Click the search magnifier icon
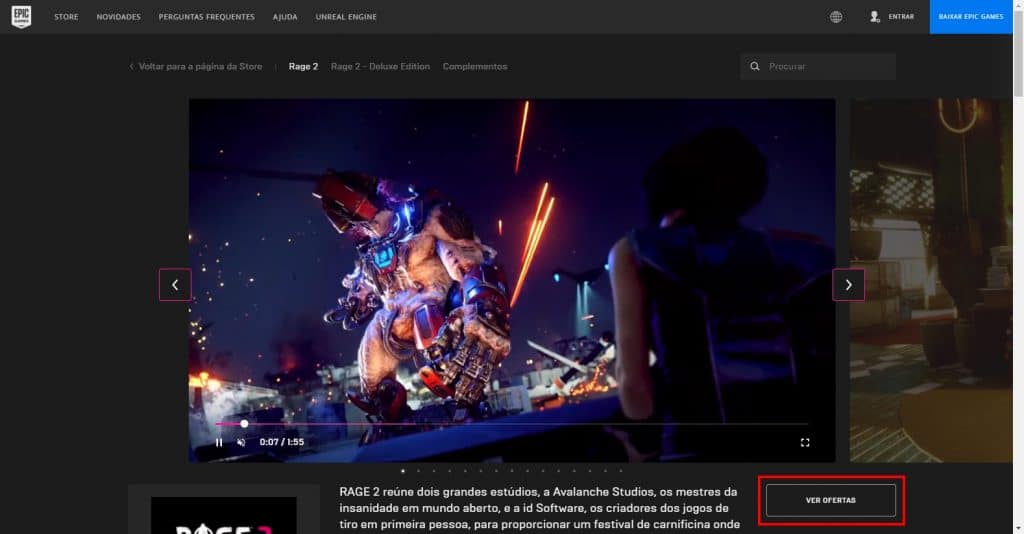The height and width of the screenshot is (534, 1024). click(755, 67)
